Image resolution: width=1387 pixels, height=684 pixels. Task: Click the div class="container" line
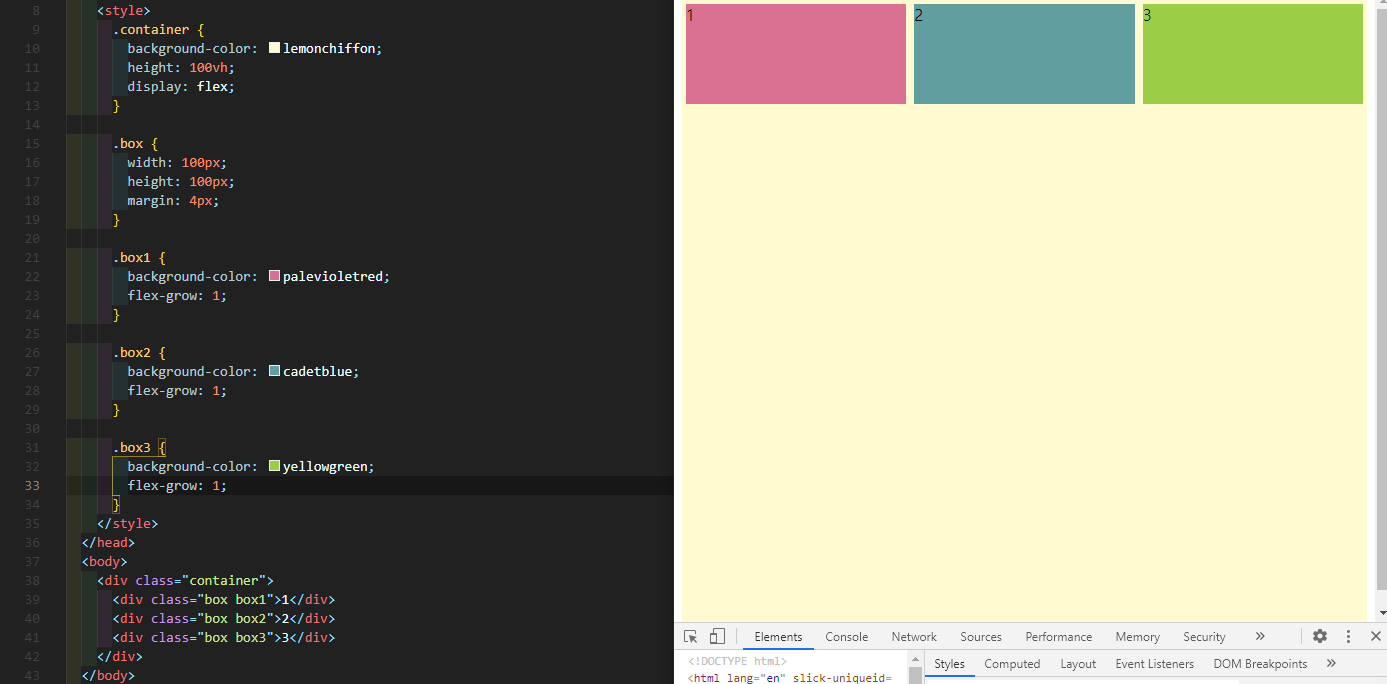pyautogui.click(x=185, y=580)
